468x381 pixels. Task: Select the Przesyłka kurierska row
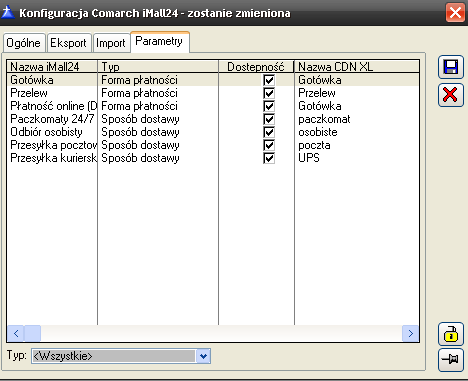pyautogui.click(x=53, y=158)
